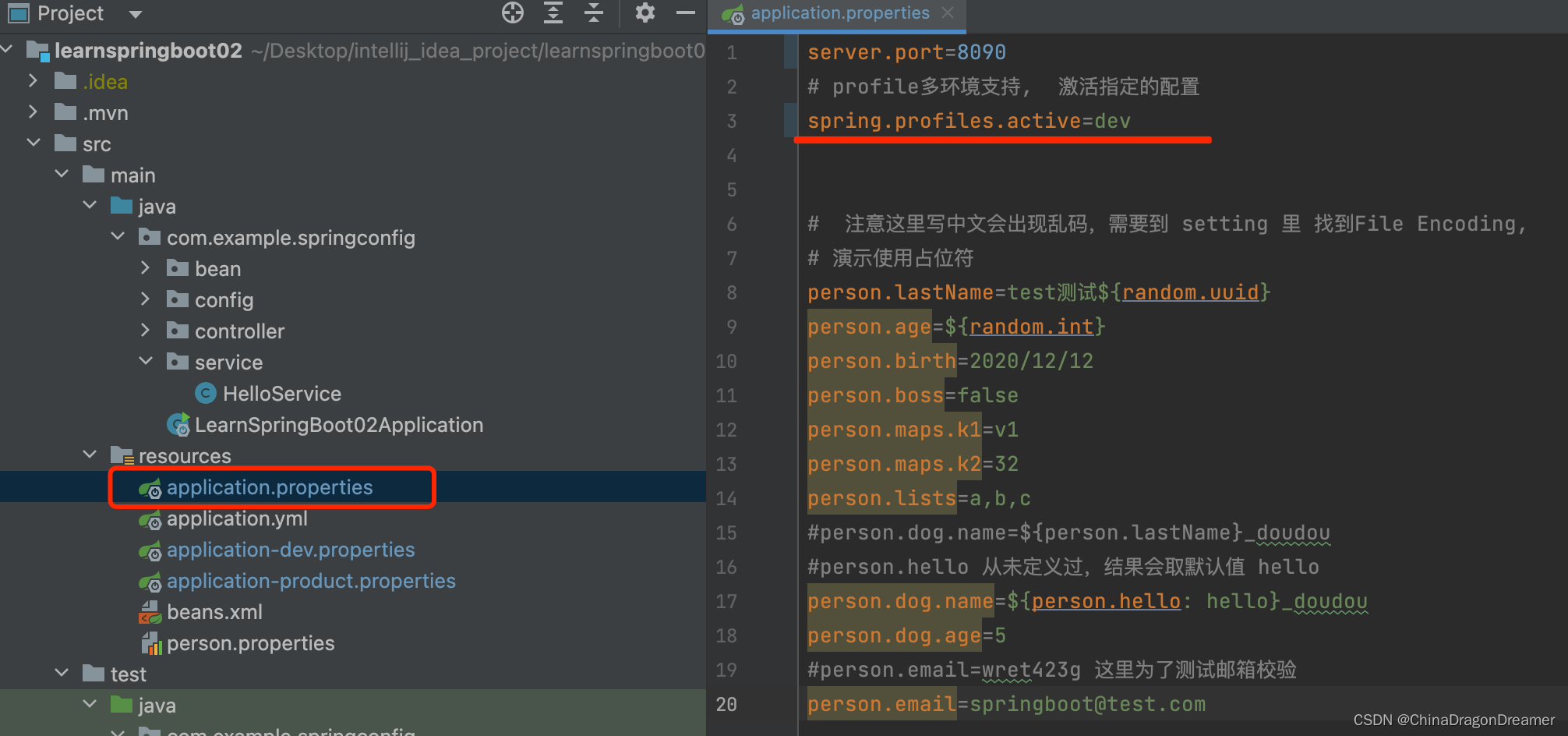Image resolution: width=1568 pixels, height=736 pixels.
Task: Hide the Project panel with minus icon
Action: coord(685,12)
